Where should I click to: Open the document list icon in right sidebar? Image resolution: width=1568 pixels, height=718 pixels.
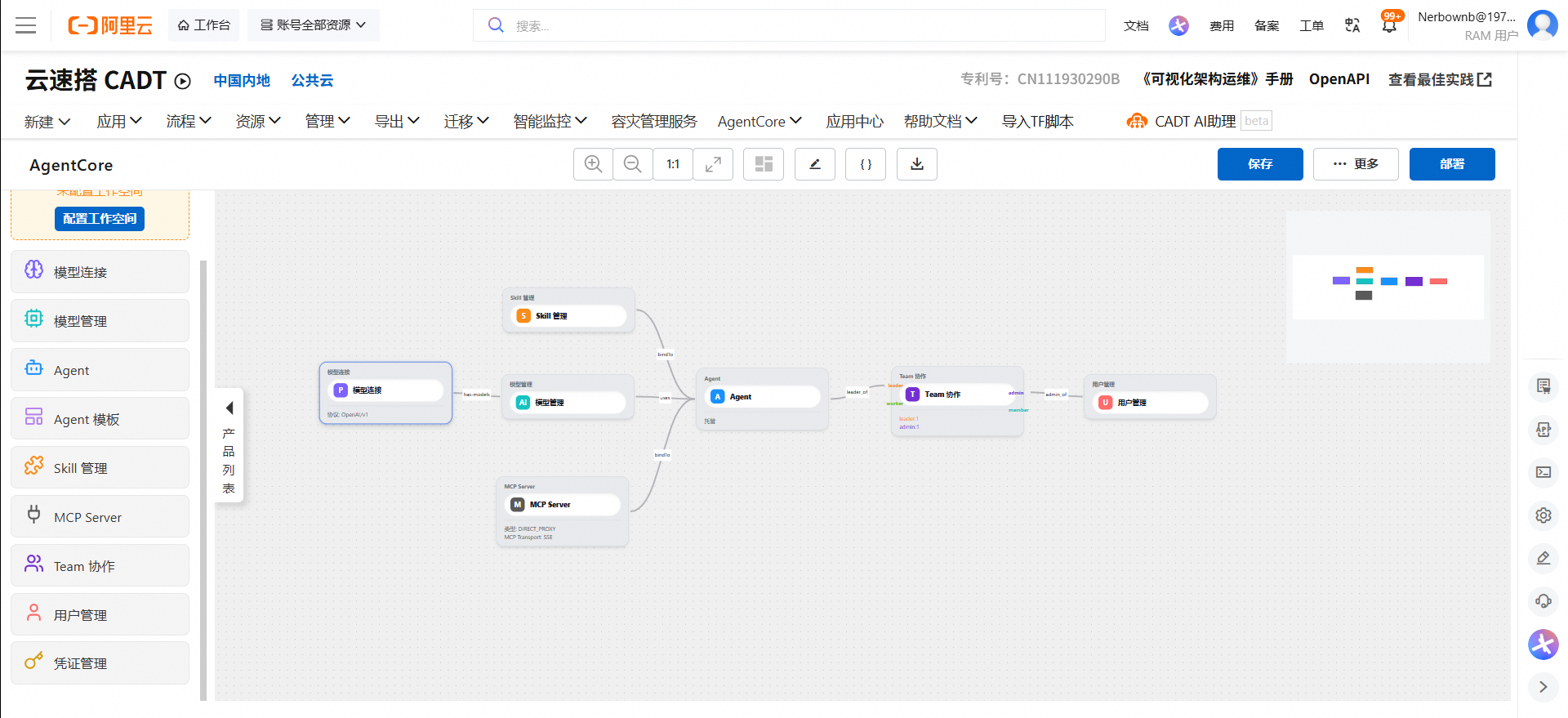point(1543,386)
